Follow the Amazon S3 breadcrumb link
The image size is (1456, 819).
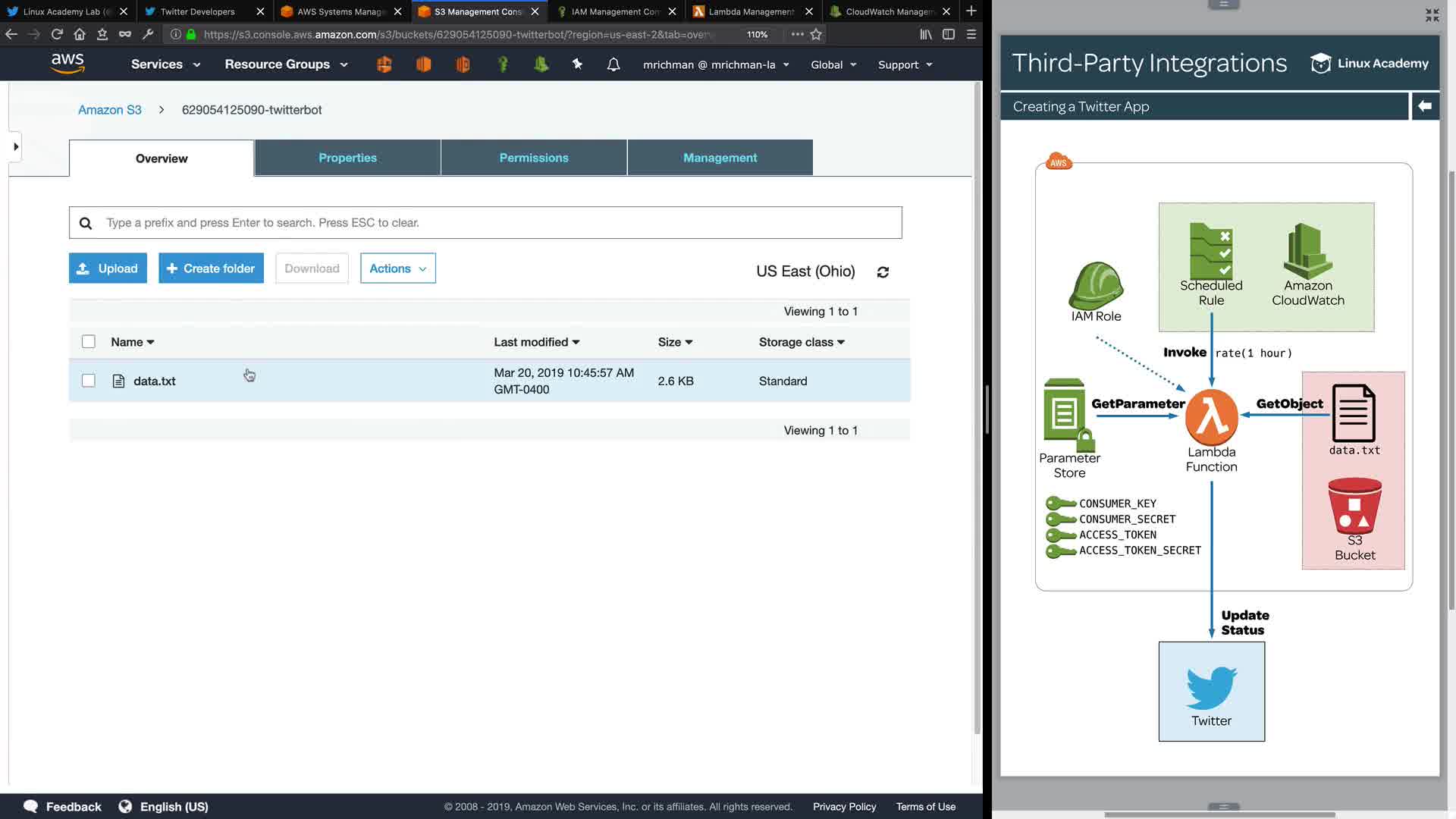110,110
